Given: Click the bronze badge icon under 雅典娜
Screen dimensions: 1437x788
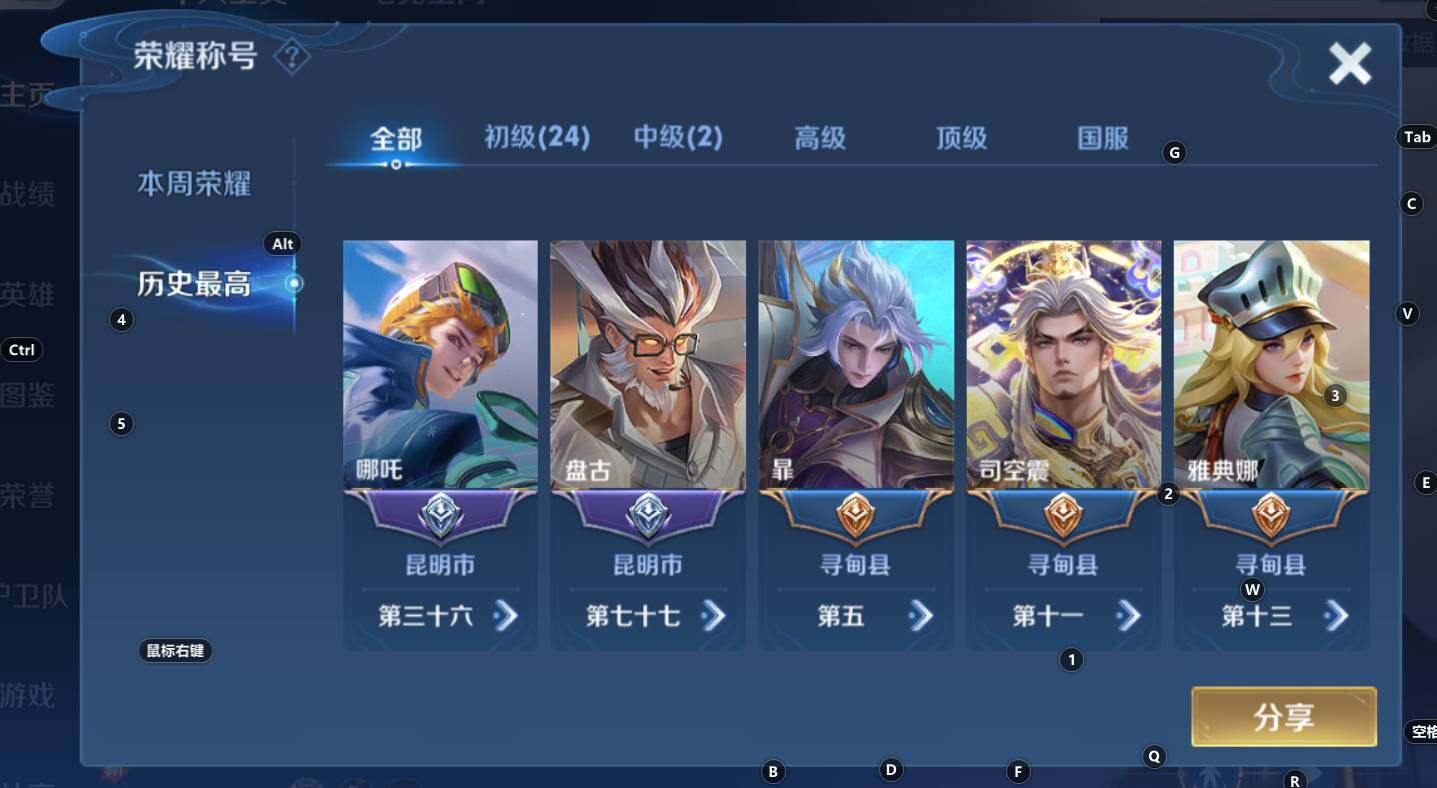Looking at the screenshot, I should point(1271,516).
